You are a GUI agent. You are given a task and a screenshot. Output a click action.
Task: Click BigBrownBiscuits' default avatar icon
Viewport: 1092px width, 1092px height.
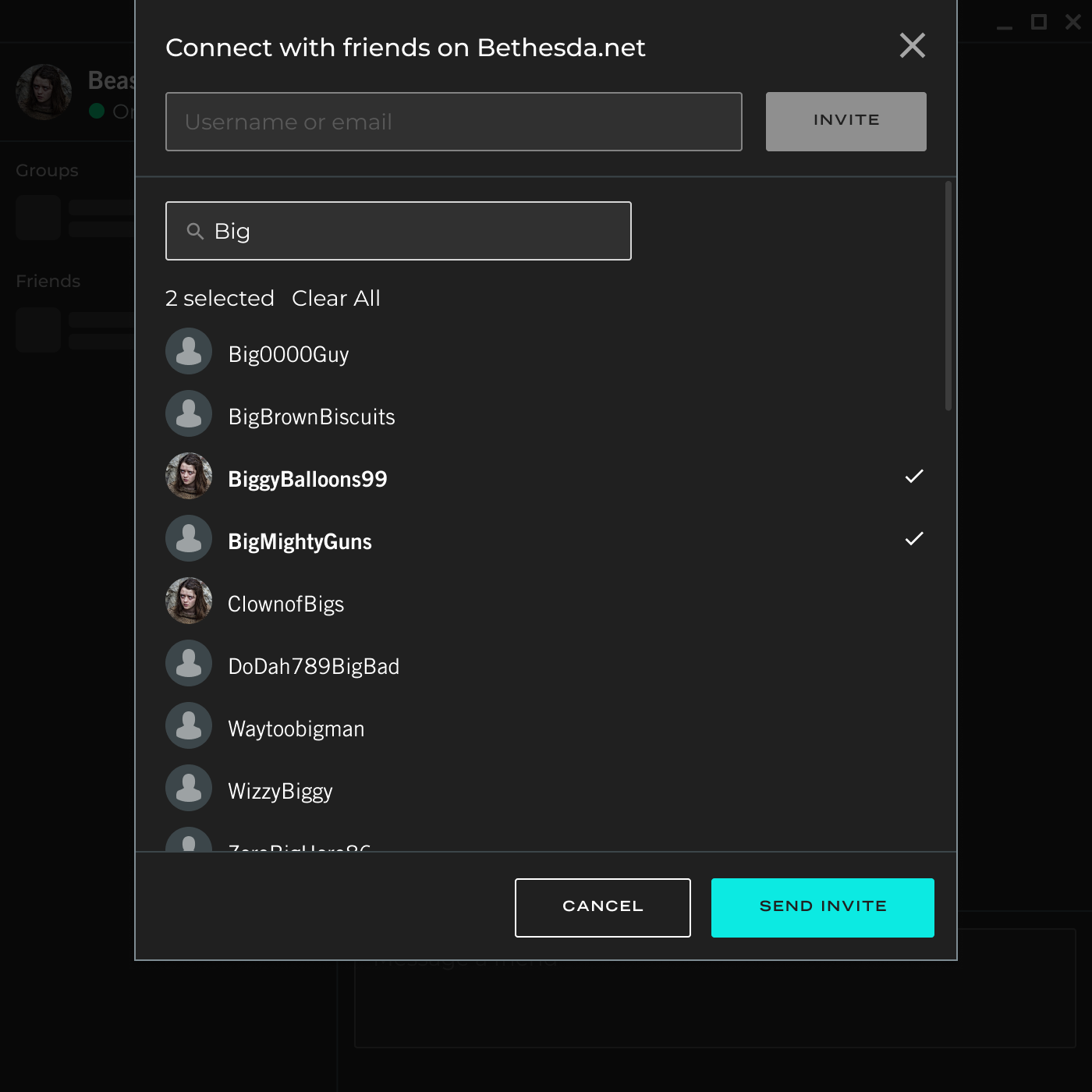189,413
